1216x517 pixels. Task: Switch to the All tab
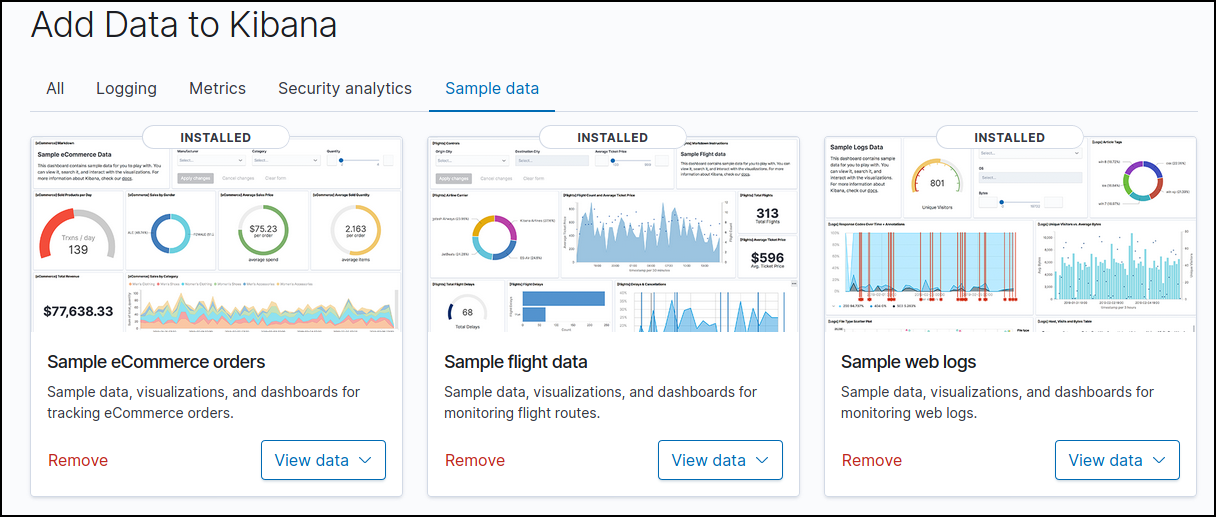55,88
